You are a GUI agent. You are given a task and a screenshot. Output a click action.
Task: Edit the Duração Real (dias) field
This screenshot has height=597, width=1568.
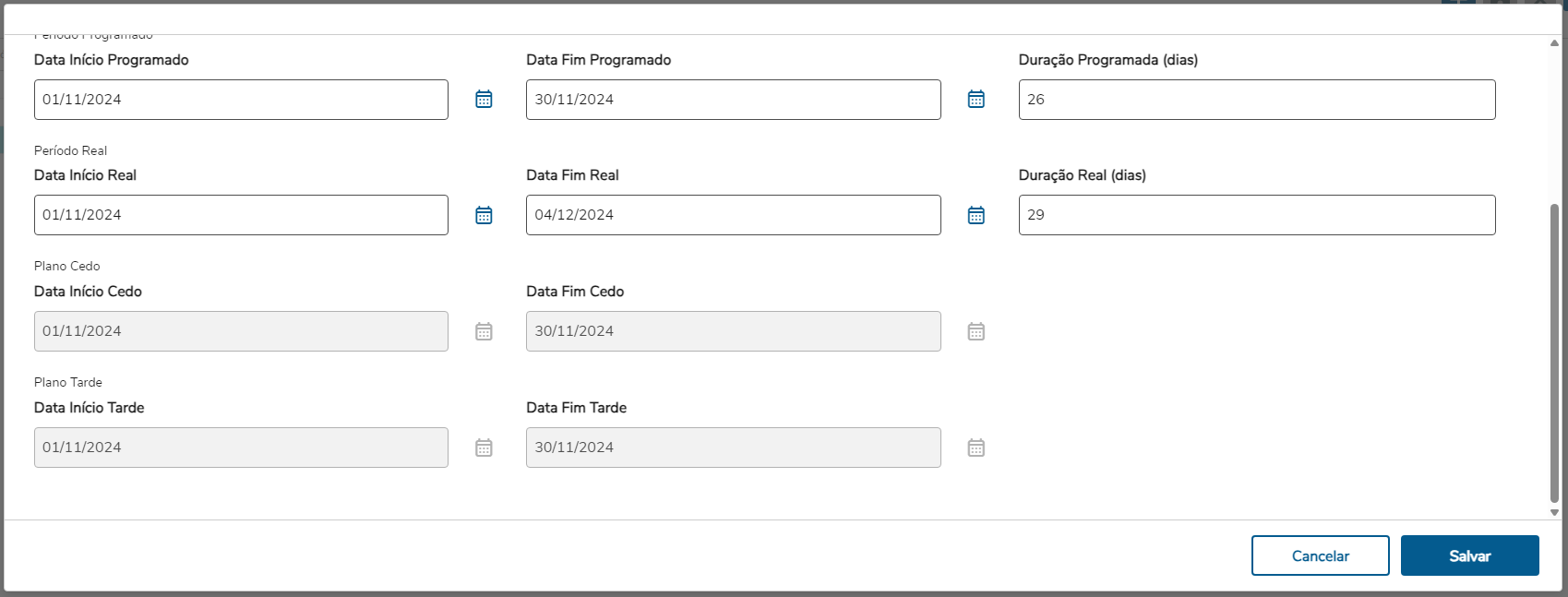(x=1256, y=215)
